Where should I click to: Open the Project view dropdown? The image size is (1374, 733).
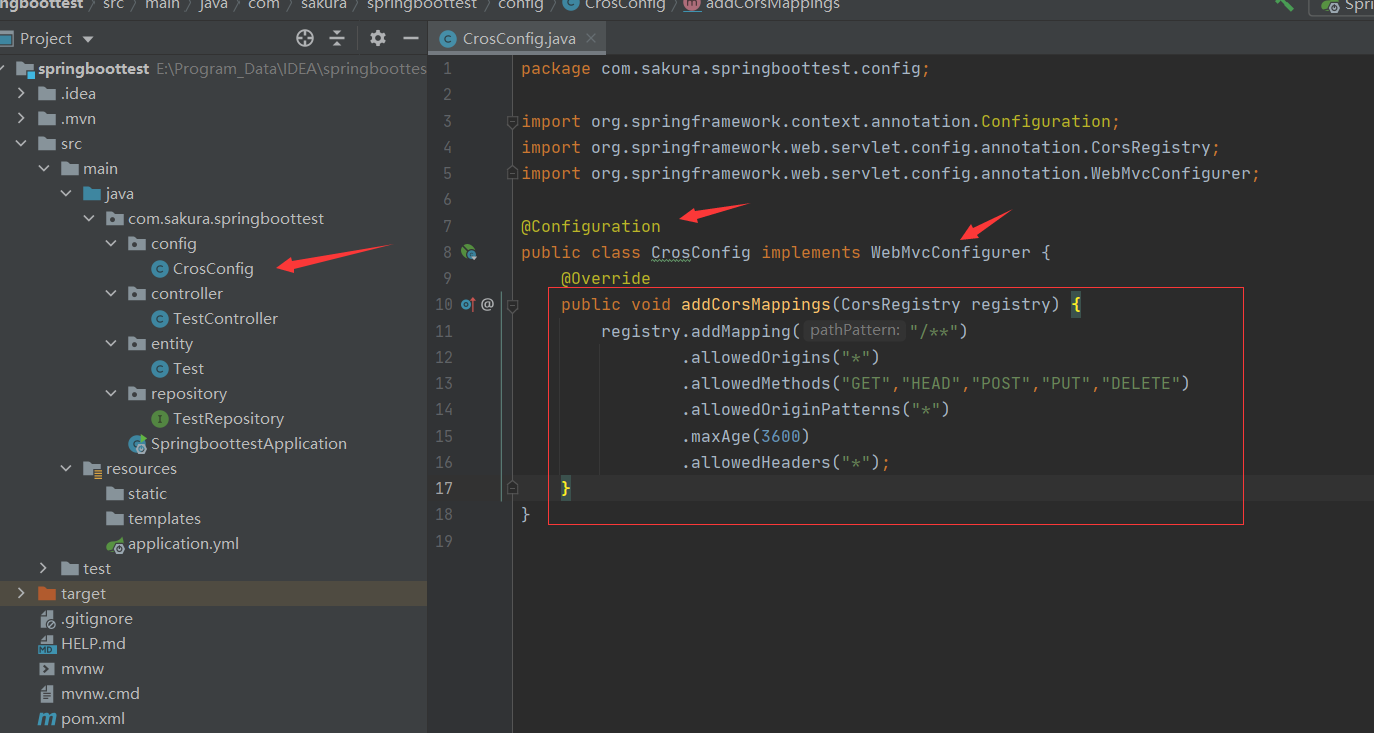pyautogui.click(x=87, y=39)
